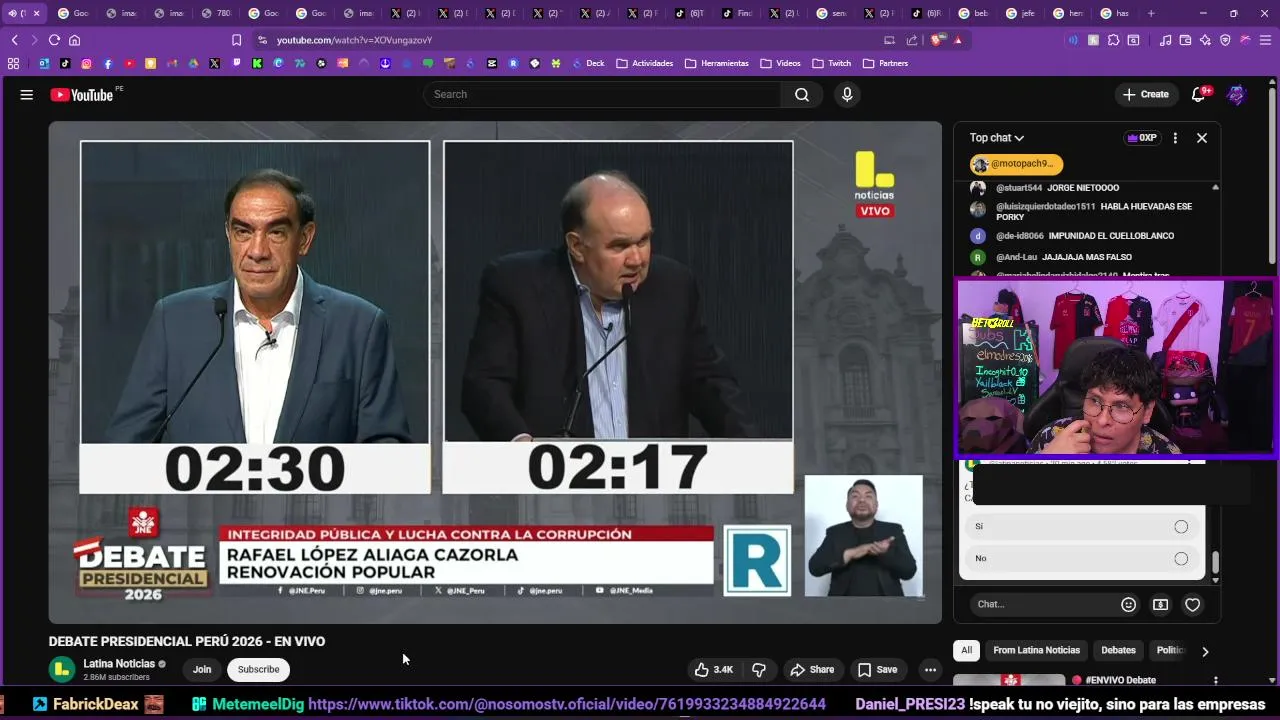The height and width of the screenshot is (720, 1280).
Task: Select the 'Sí' poll option
Action: pos(1082,526)
